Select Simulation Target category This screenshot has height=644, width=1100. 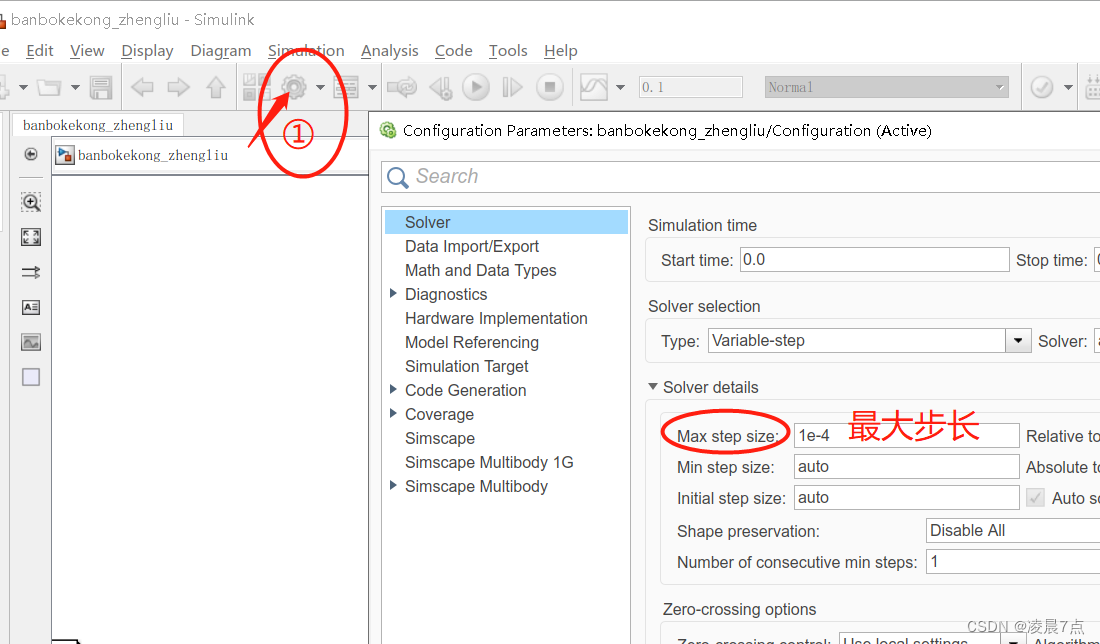(467, 366)
